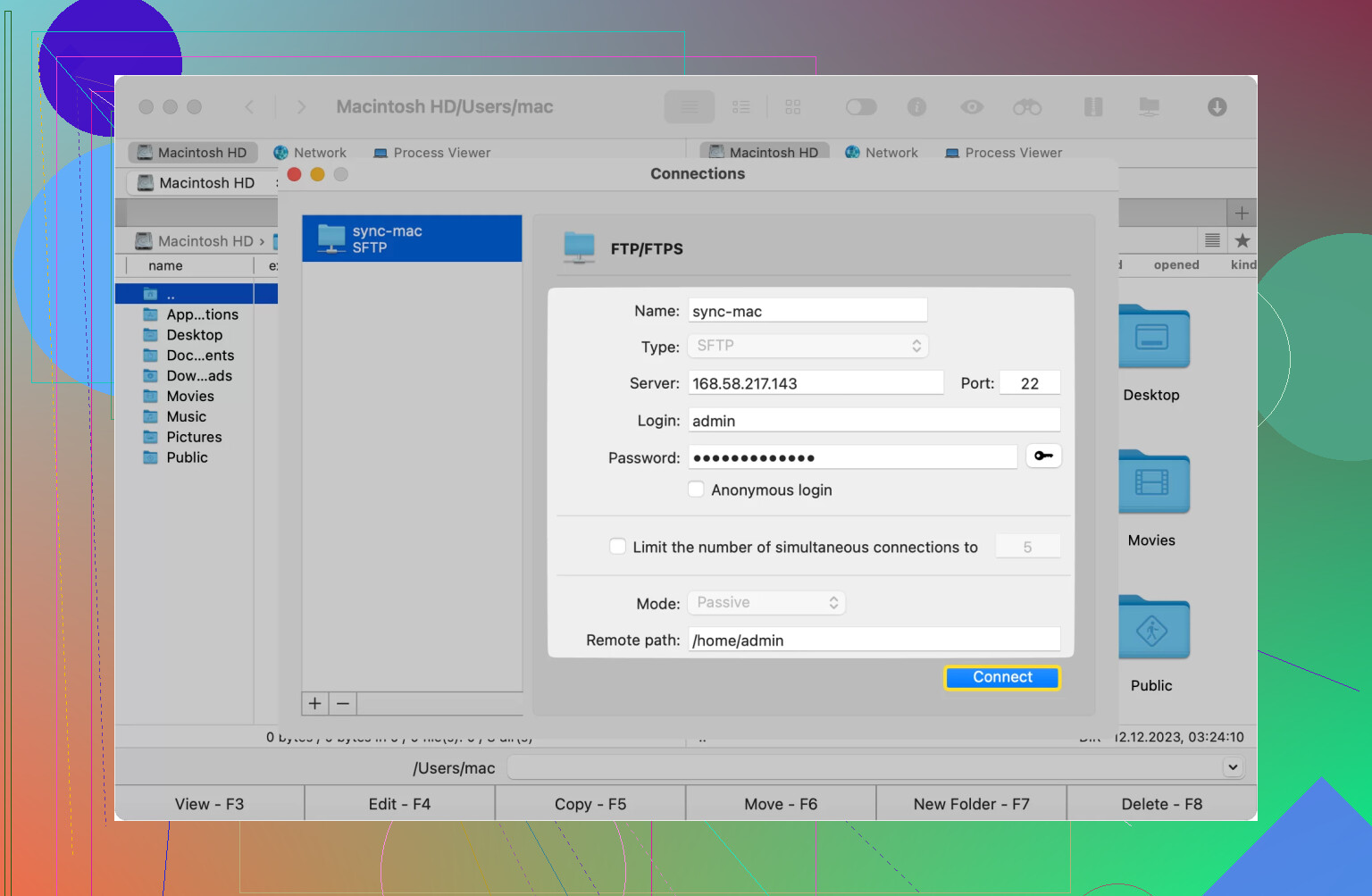Reveal password using the key icon
This screenshot has width=1372, height=896.
1042,456
